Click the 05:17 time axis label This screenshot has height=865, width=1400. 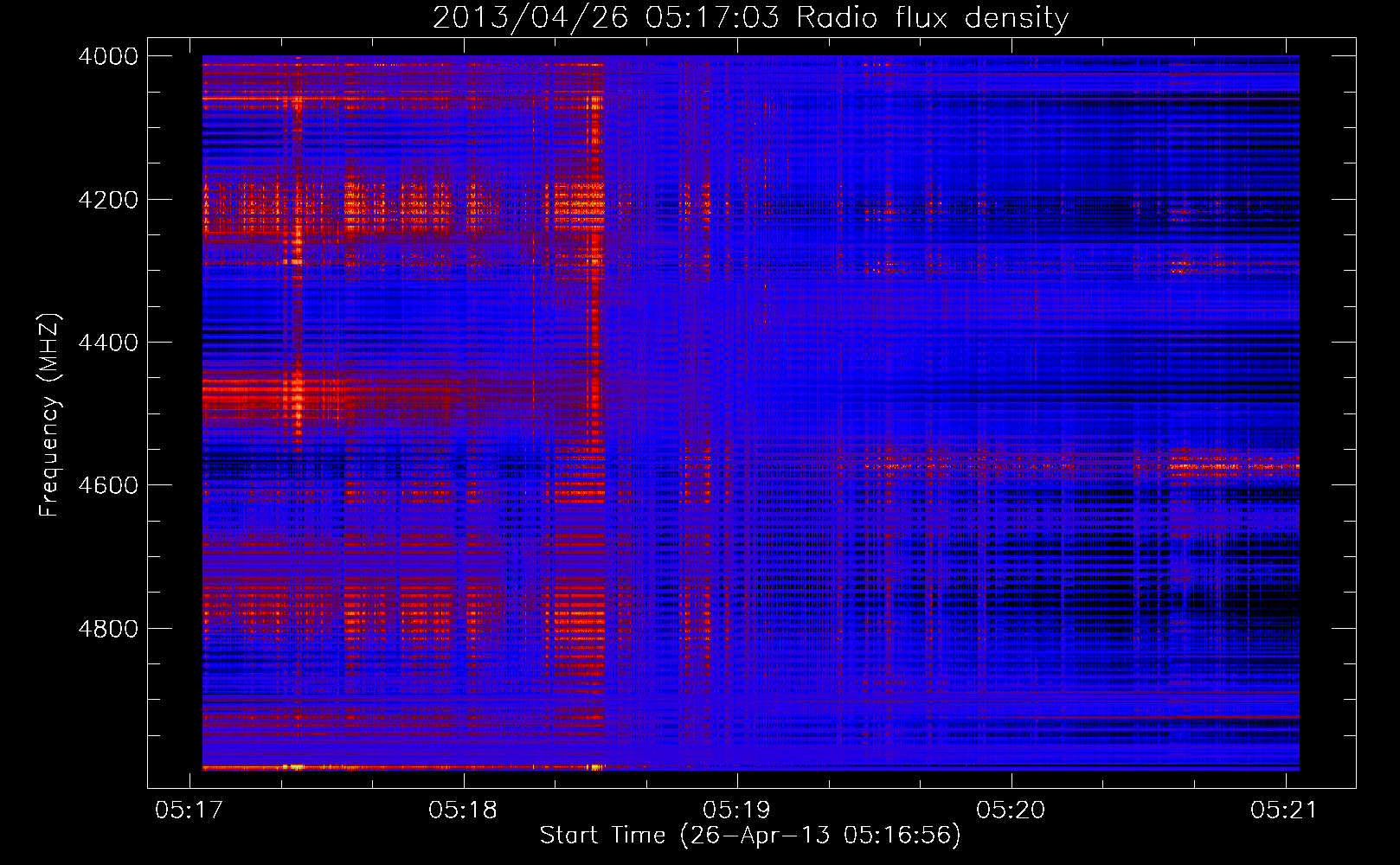[189, 810]
